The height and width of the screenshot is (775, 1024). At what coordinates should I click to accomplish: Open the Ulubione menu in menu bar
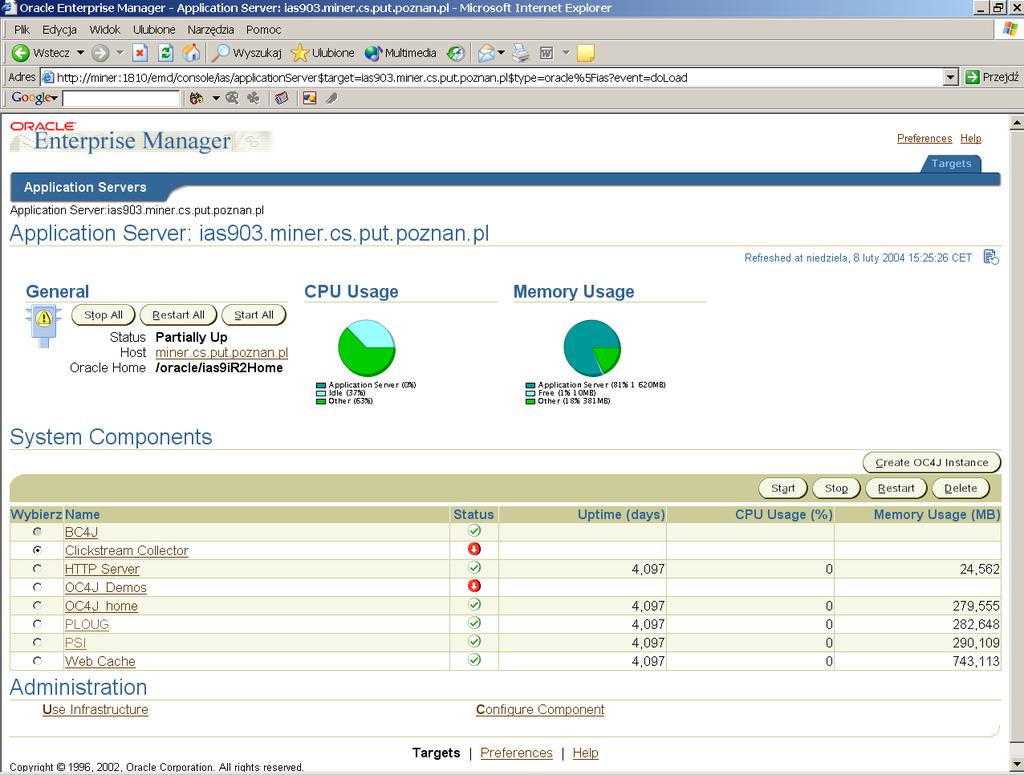(154, 29)
